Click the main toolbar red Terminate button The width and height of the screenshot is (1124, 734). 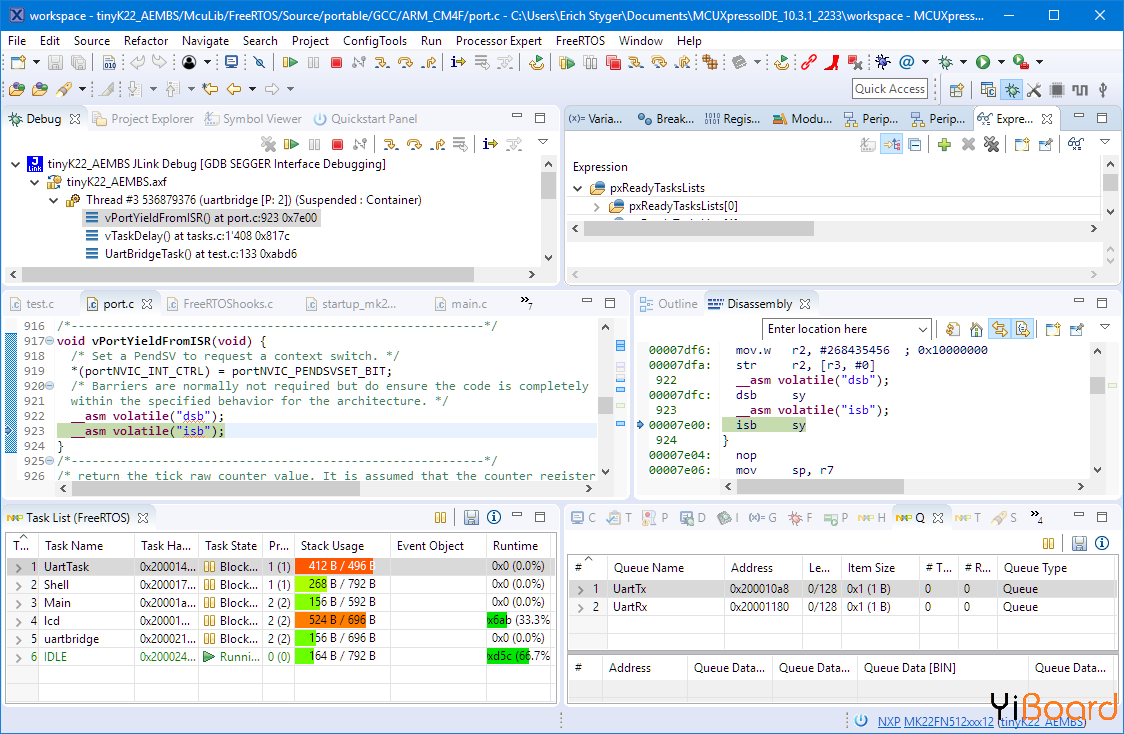point(336,62)
